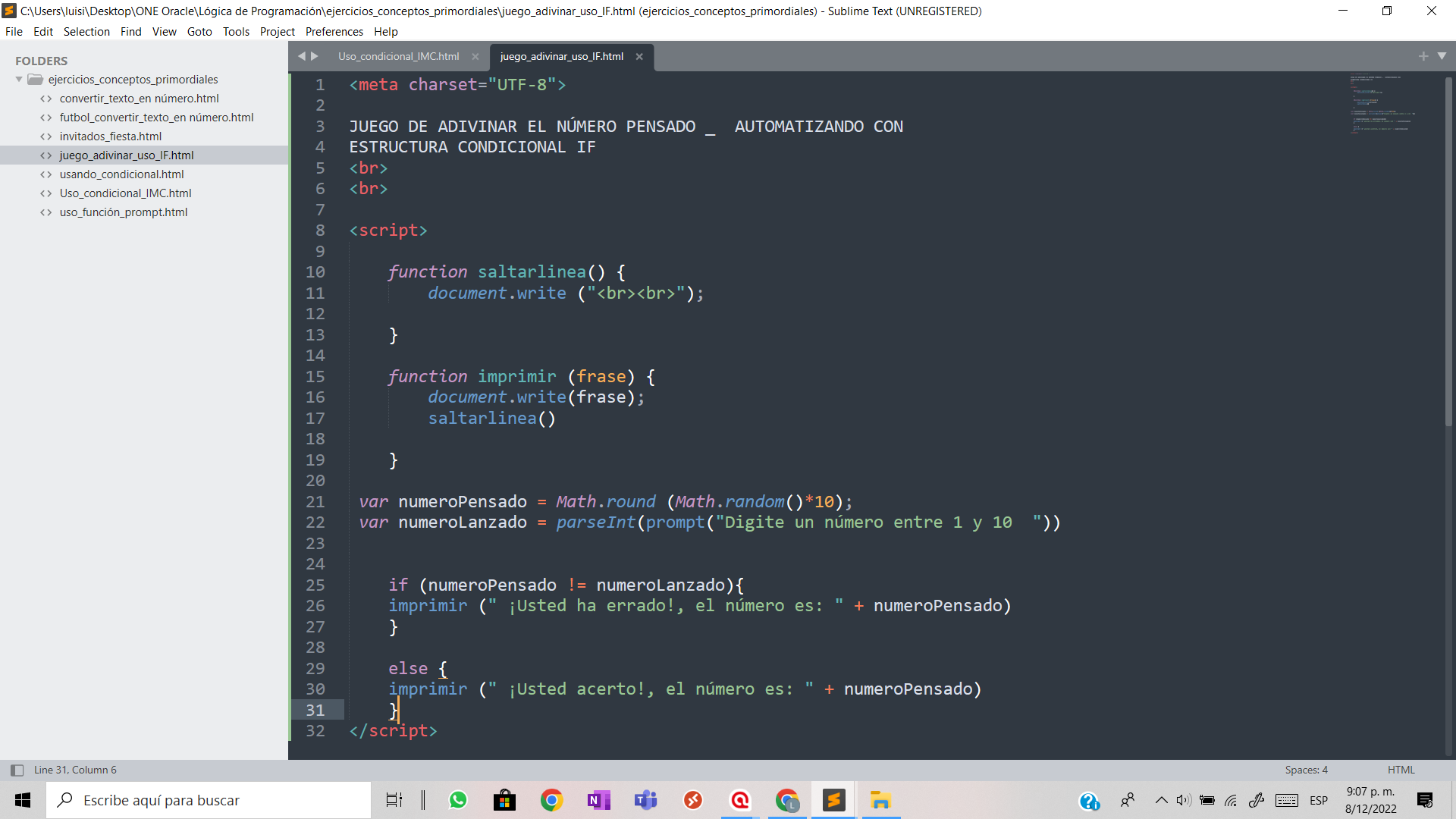Open WhatsApp from the taskbar

(458, 800)
